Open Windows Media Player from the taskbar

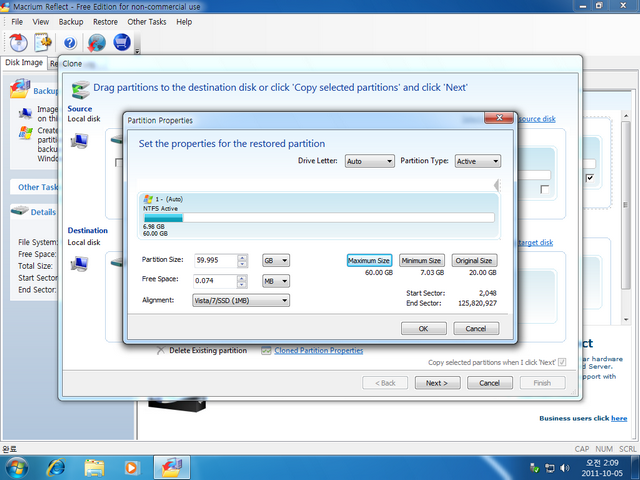pyautogui.click(x=132, y=468)
